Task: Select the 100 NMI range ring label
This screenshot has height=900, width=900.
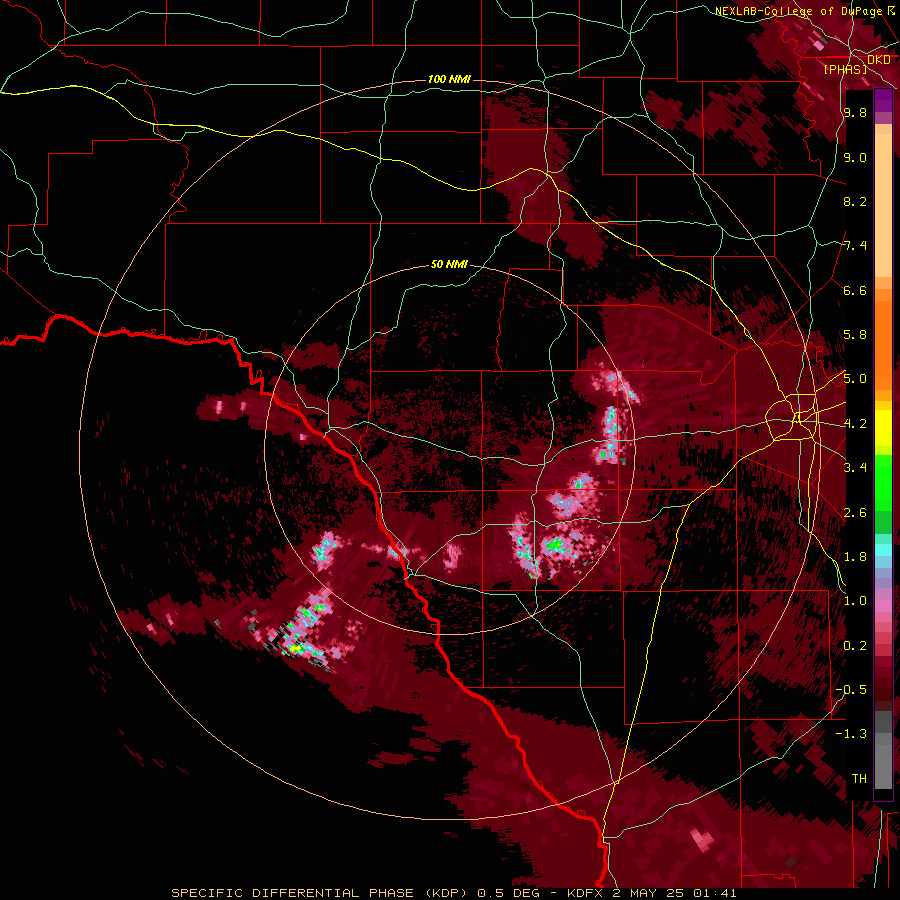Action: (x=449, y=79)
